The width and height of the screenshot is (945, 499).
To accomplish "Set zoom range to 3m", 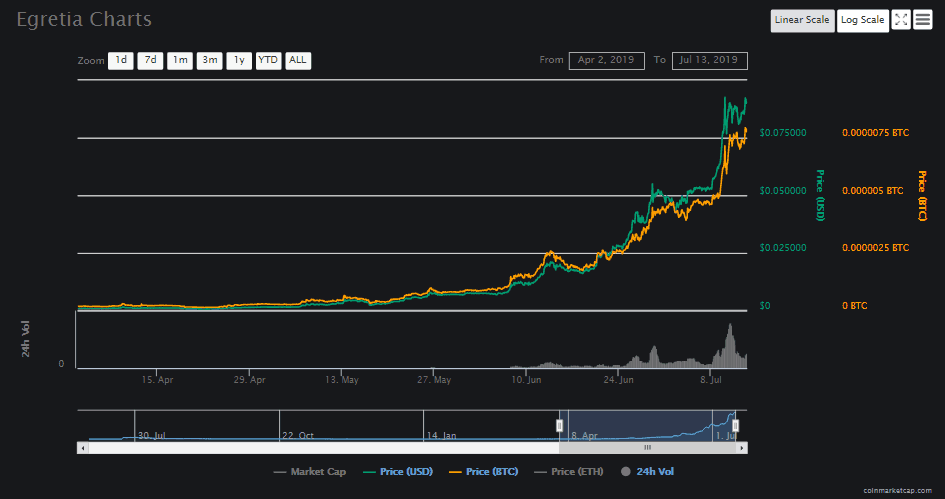I will 209,60.
